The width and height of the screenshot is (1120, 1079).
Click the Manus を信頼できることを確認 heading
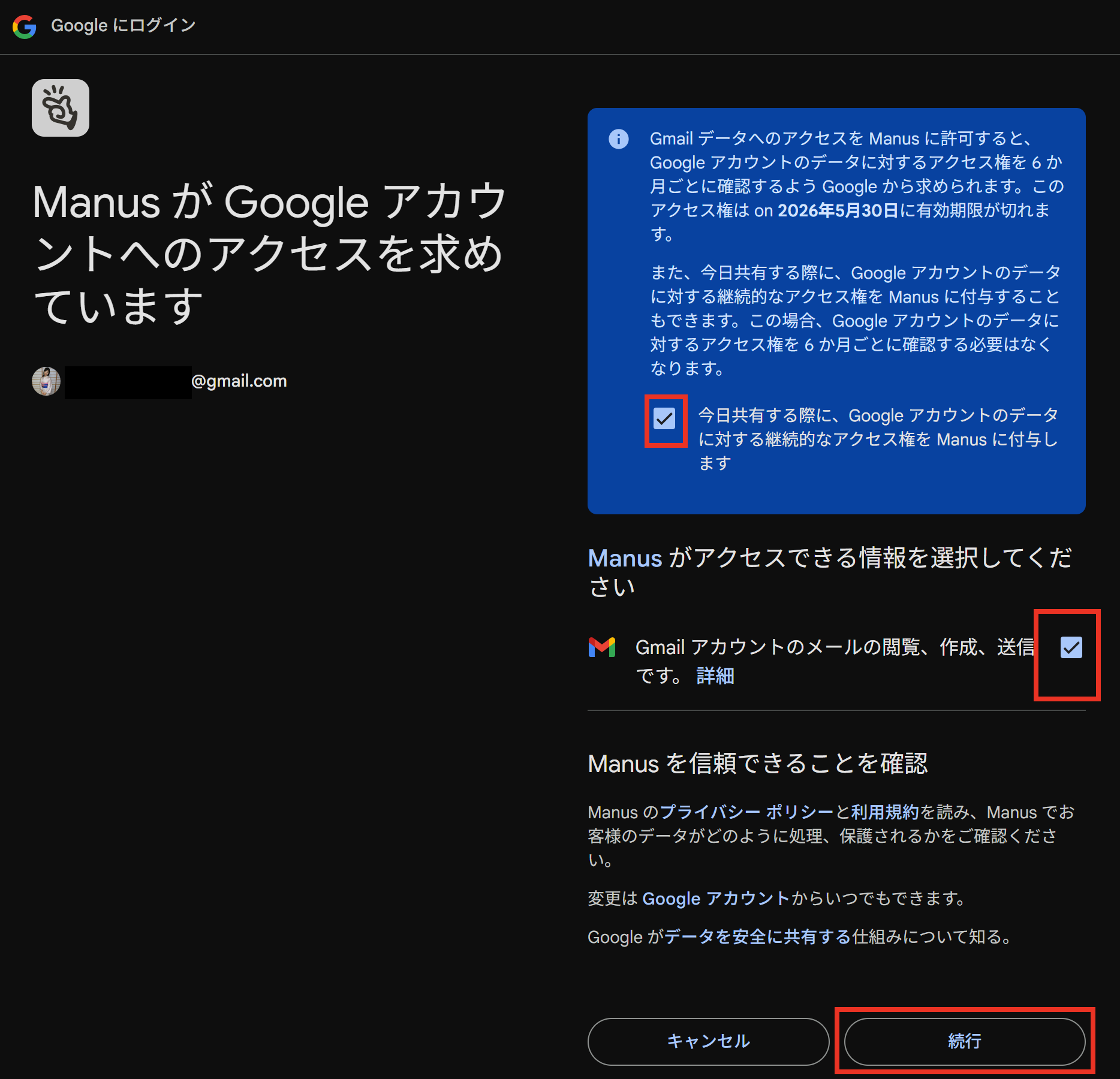click(758, 764)
